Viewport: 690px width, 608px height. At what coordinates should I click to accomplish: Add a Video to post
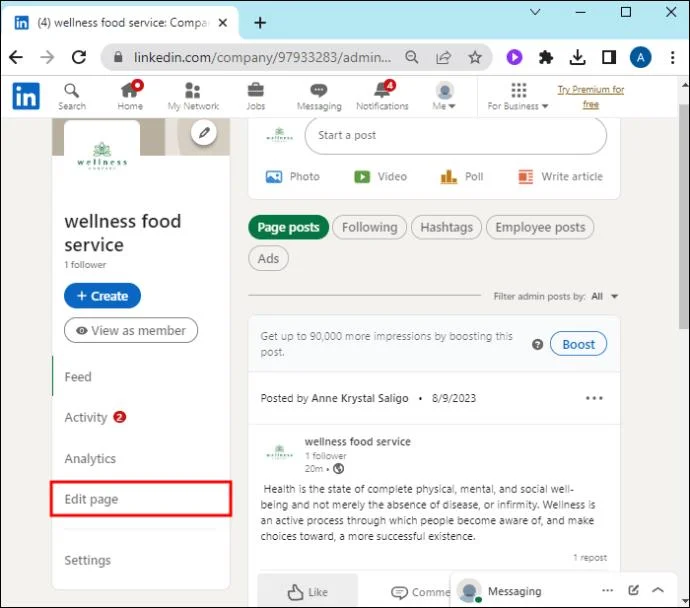click(x=381, y=177)
